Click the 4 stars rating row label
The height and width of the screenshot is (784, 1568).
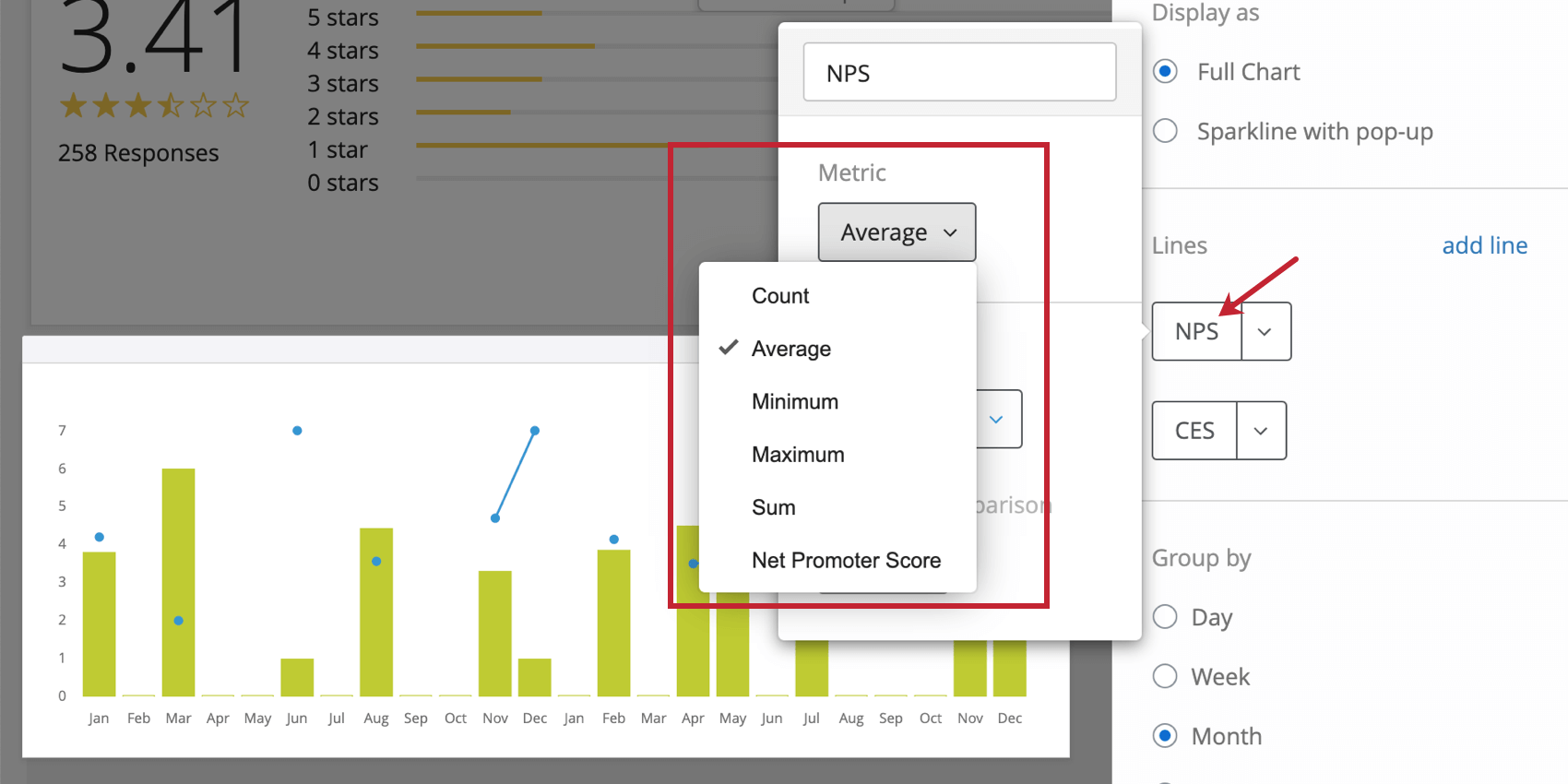click(343, 51)
